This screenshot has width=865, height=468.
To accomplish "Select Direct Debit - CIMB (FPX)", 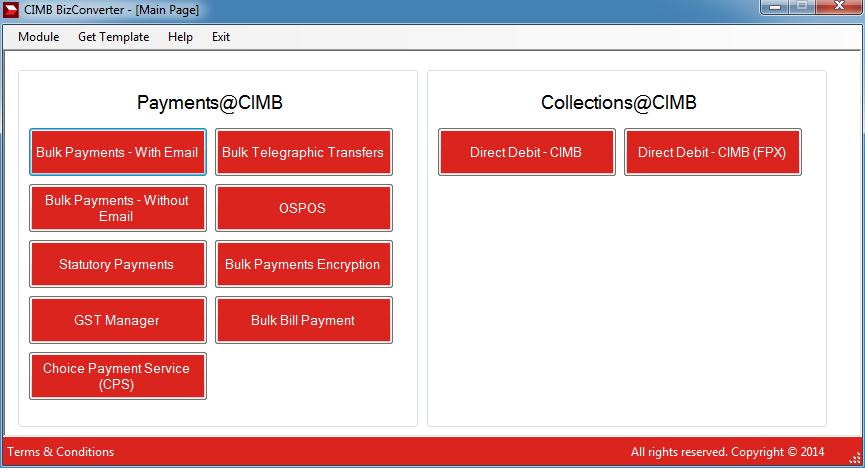I will (x=712, y=152).
